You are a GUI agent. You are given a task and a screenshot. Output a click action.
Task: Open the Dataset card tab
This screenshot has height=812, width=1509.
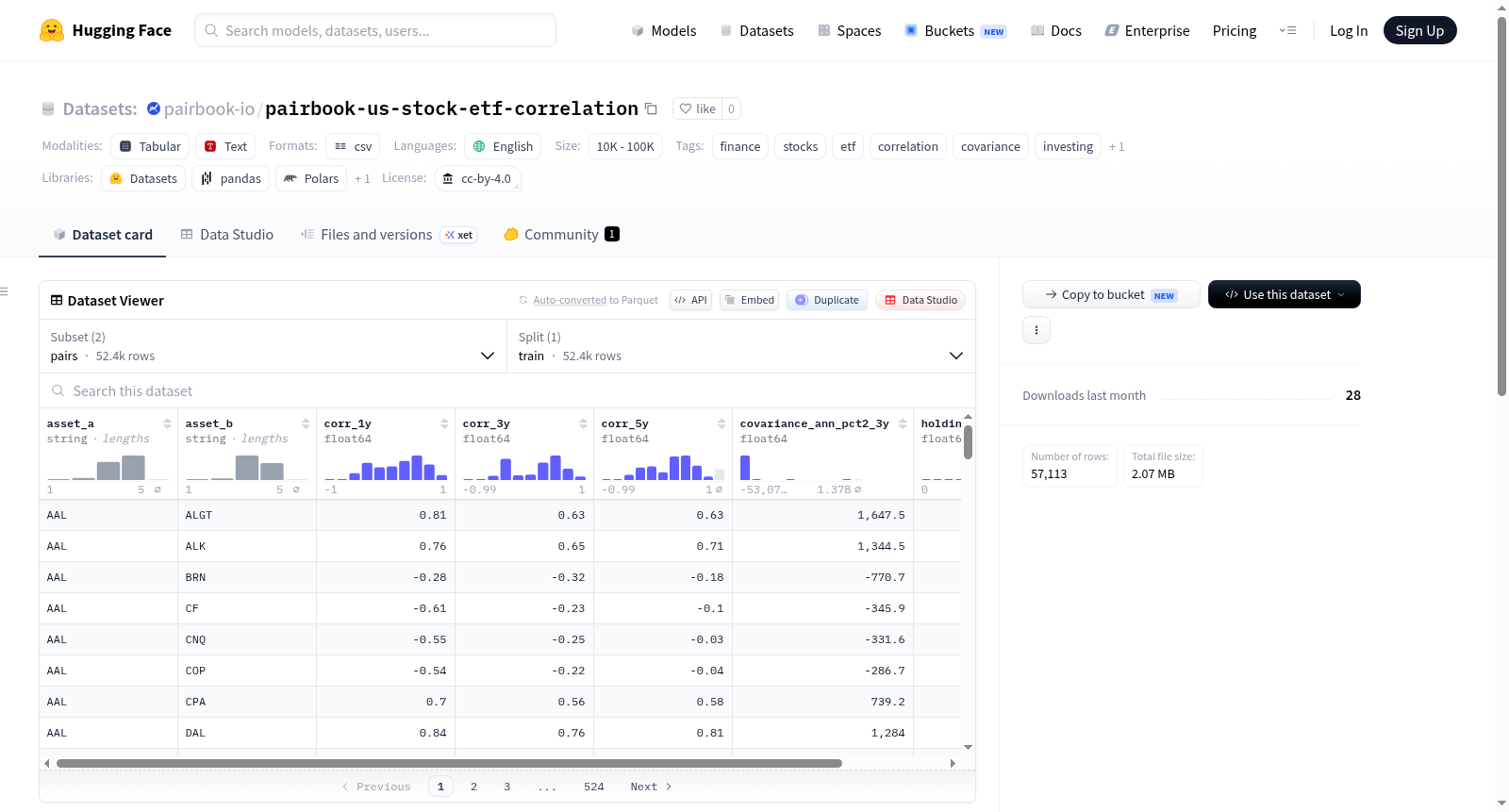click(x=102, y=235)
